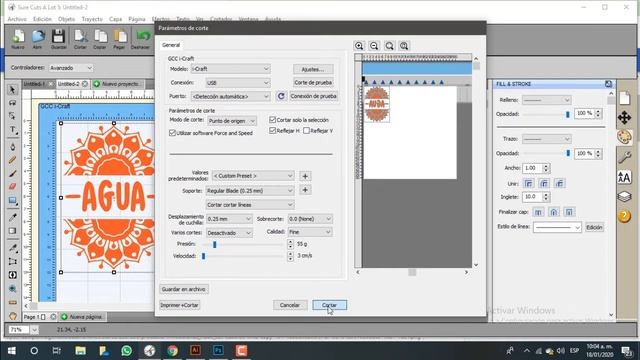This screenshot has width=640, height=360.
Task: Refresh the port detection list
Action: tap(281, 96)
